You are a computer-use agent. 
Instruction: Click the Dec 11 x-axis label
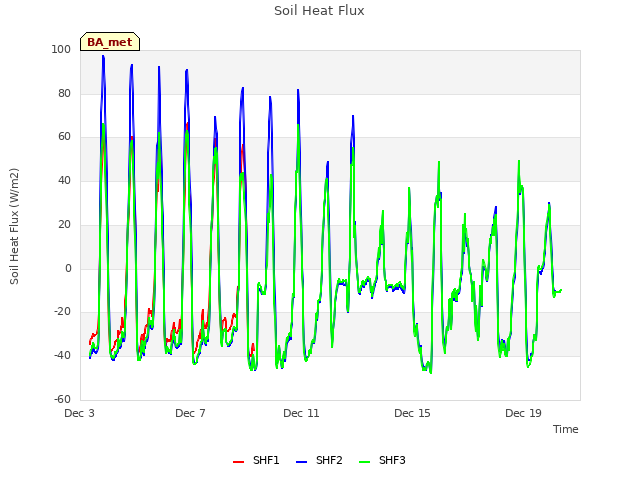[x=301, y=413]
